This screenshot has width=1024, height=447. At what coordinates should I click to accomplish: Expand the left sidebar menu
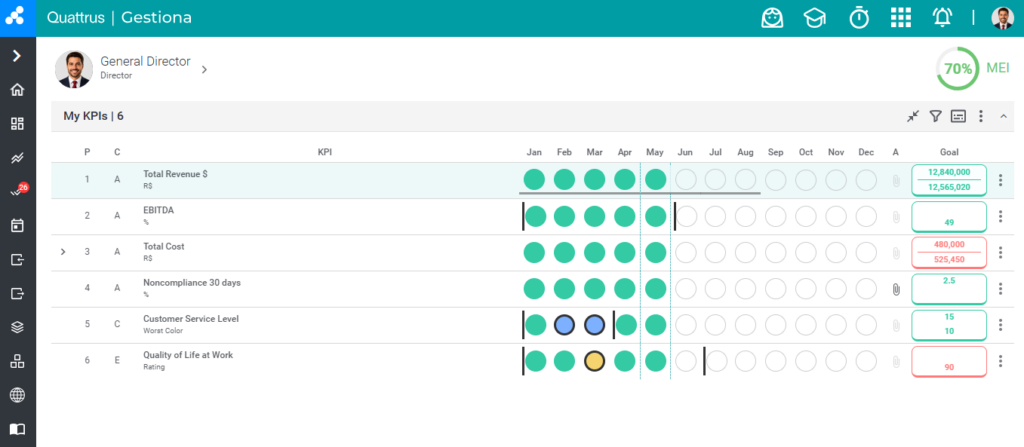pos(18,56)
